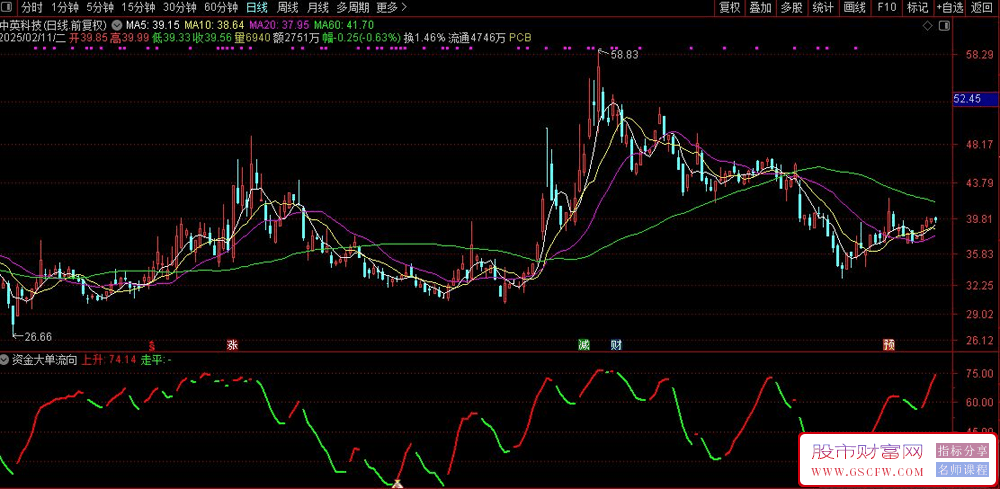The image size is (1000, 489).
Task: Click the red '§' marker on timeline
Action: click(x=152, y=345)
